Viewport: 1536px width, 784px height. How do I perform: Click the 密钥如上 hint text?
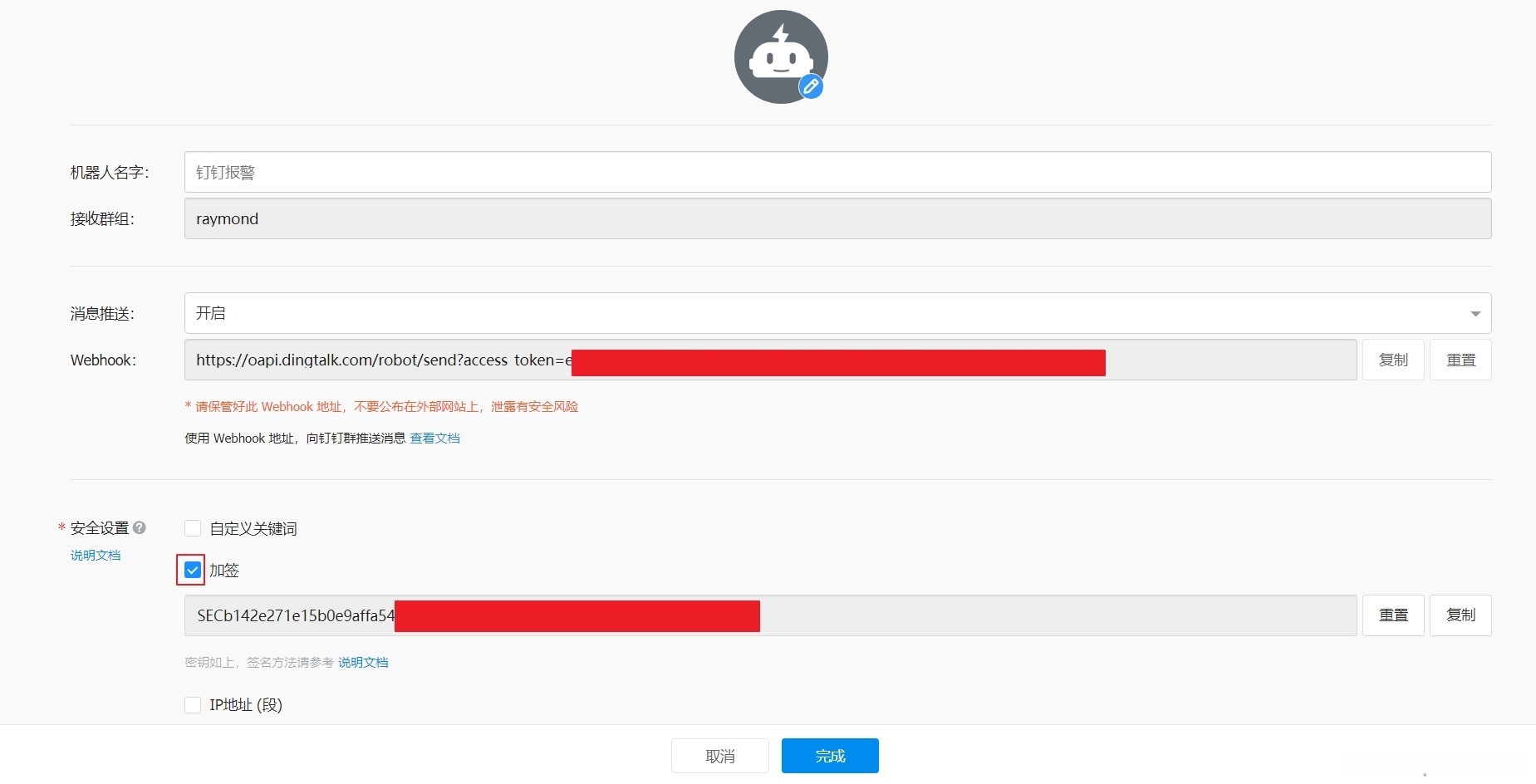point(259,663)
